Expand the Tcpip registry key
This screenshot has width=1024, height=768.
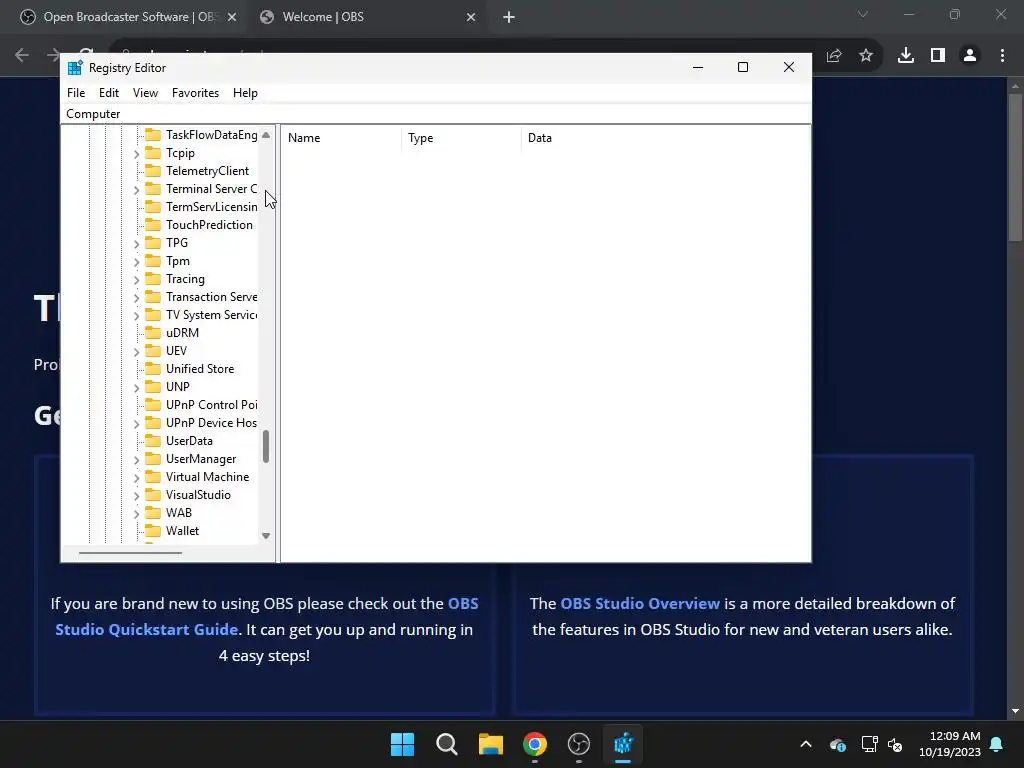point(136,153)
